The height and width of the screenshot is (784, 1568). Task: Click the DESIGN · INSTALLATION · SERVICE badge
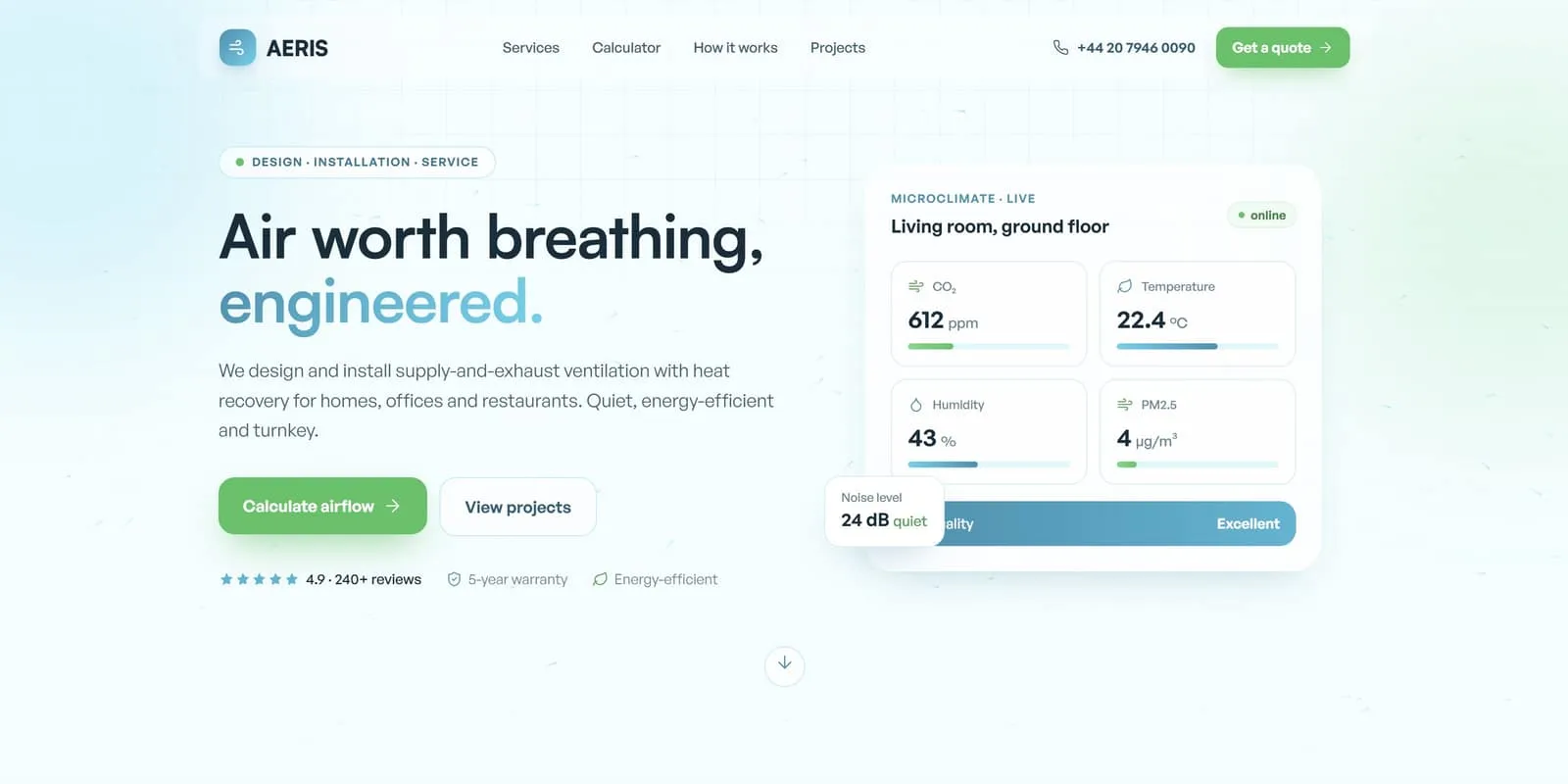(x=357, y=162)
